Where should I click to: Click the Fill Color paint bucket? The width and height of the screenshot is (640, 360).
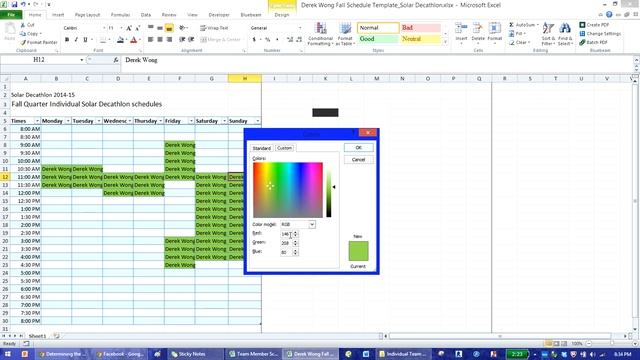120,40
